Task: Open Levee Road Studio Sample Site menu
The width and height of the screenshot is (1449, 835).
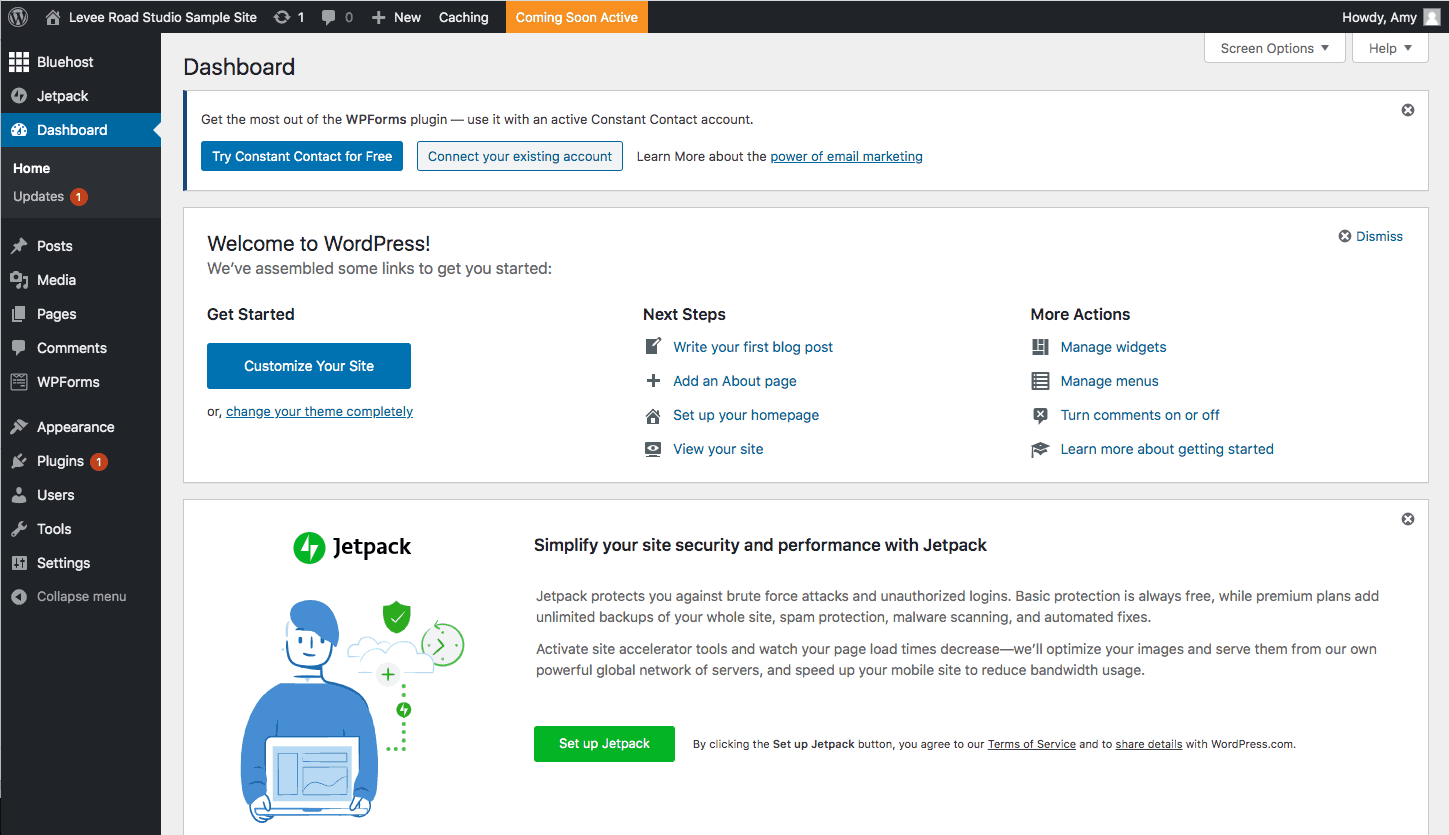Action: pyautogui.click(x=151, y=17)
